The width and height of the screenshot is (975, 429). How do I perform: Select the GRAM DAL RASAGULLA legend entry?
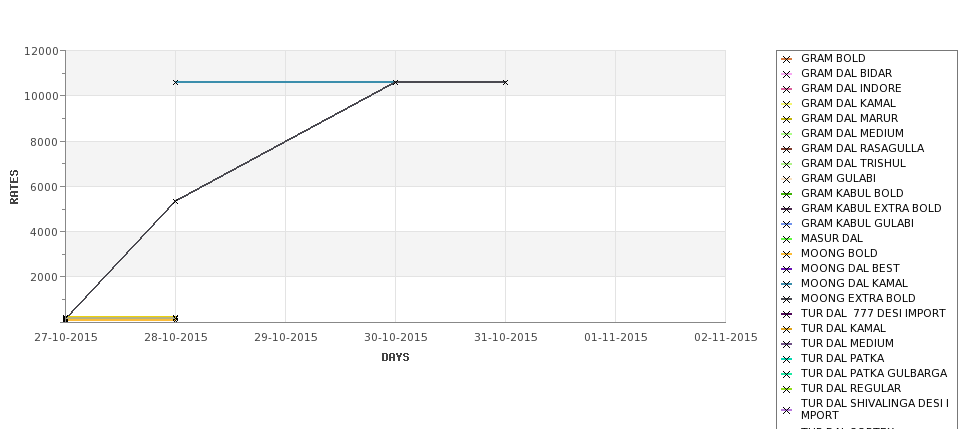tap(862, 148)
